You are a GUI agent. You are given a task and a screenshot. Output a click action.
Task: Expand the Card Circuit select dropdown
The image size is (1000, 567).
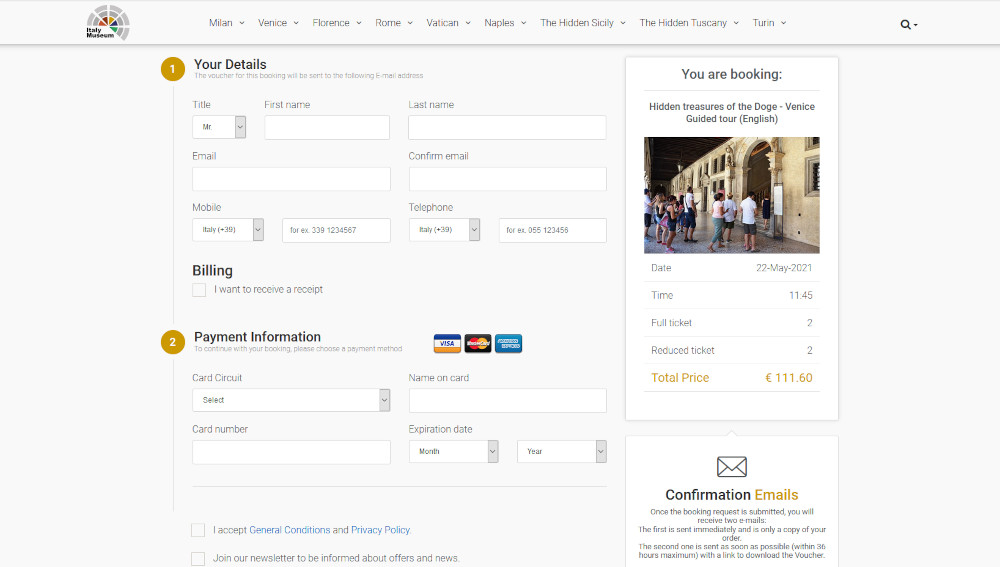coord(291,400)
